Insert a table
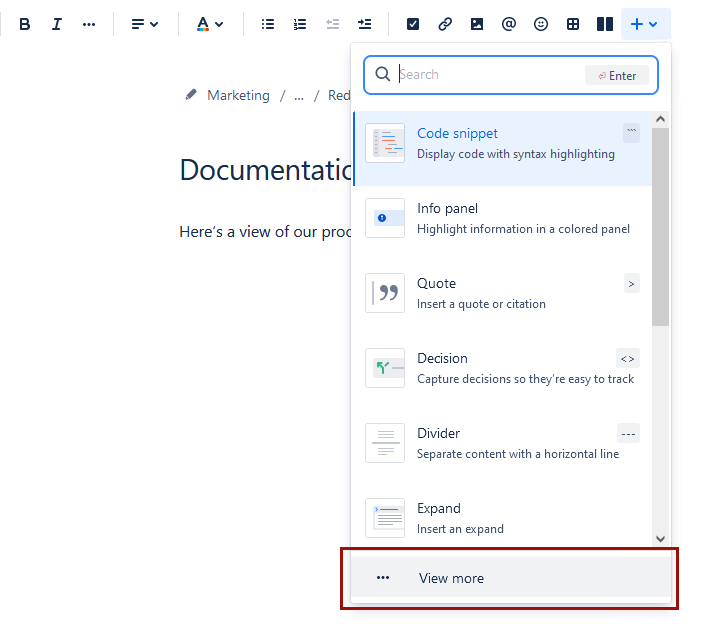Image resolution: width=710 pixels, height=637 pixels. click(573, 24)
